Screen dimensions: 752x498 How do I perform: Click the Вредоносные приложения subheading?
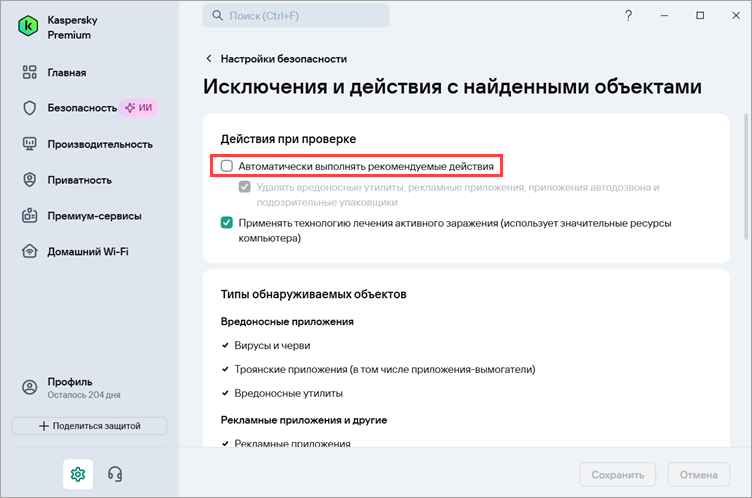click(x=287, y=321)
